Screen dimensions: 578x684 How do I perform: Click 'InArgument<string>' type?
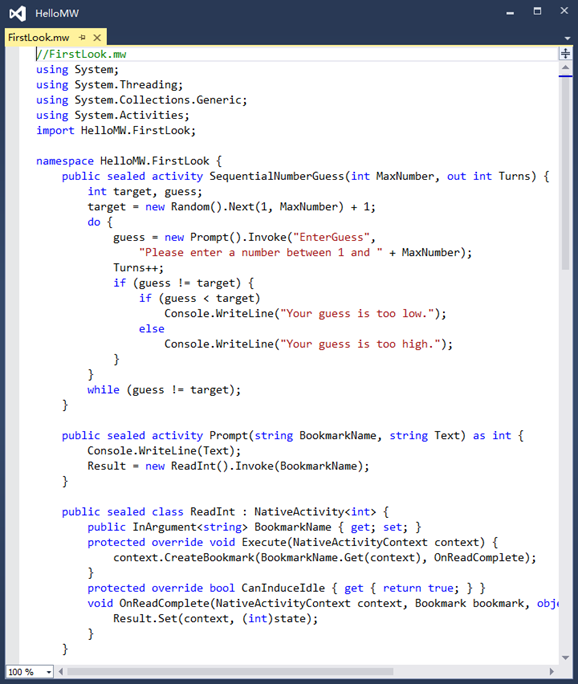point(190,527)
